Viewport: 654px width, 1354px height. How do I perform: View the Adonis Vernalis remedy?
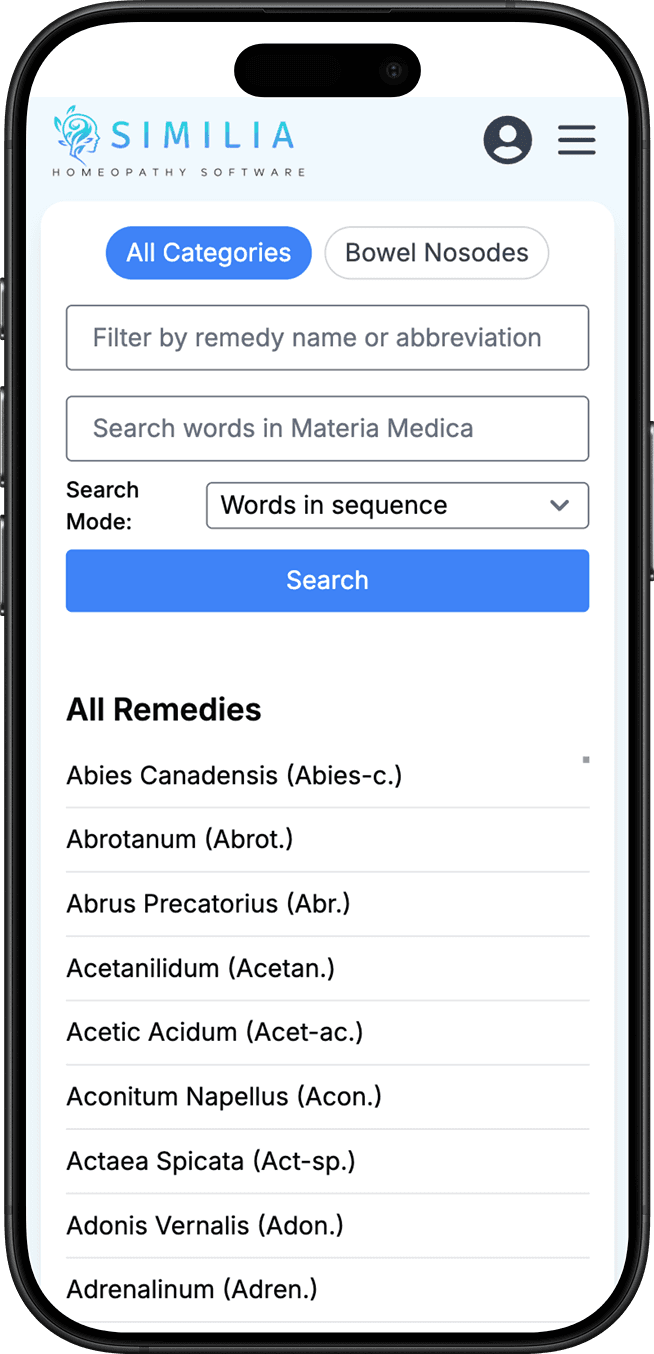point(204,1225)
